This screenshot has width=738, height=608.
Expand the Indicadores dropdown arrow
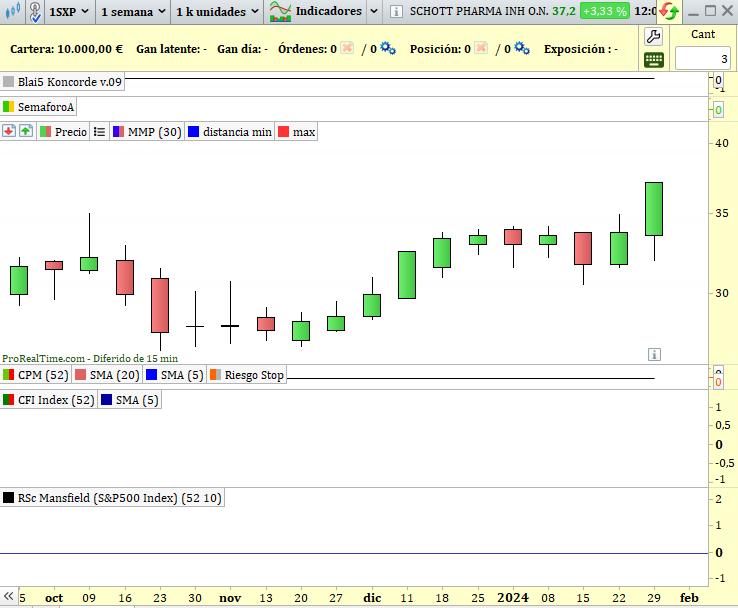click(374, 11)
